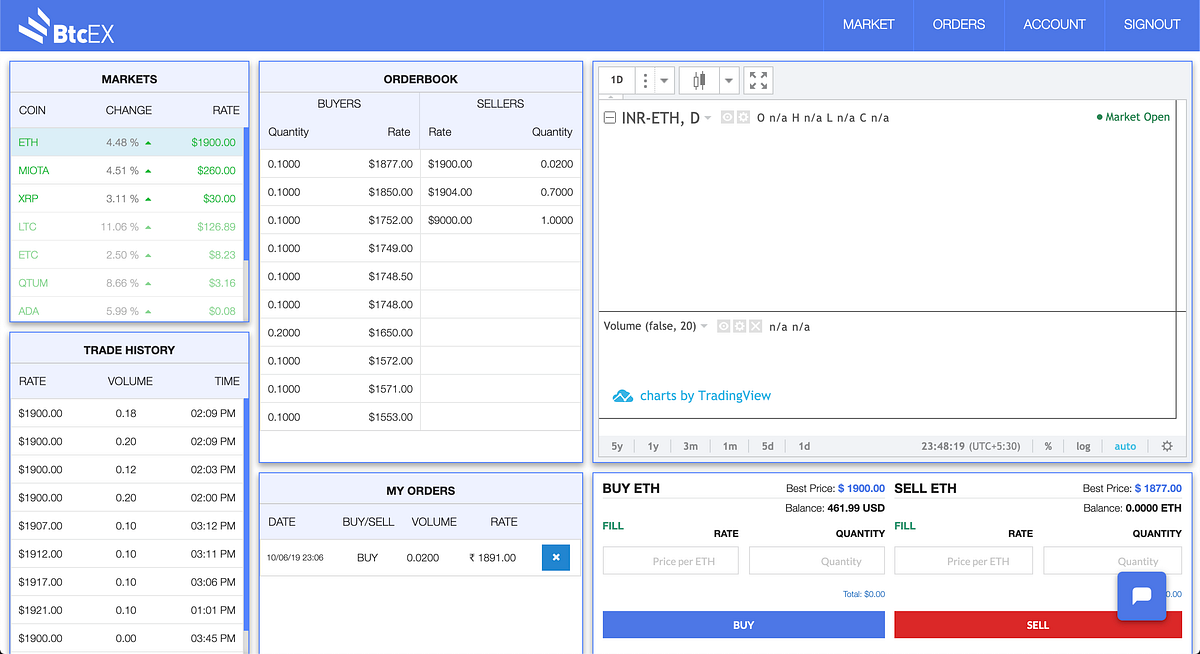Screen dimensions: 1200x654
Task: Click buyer rate $1877.00 in orderbook
Action: tap(390, 164)
